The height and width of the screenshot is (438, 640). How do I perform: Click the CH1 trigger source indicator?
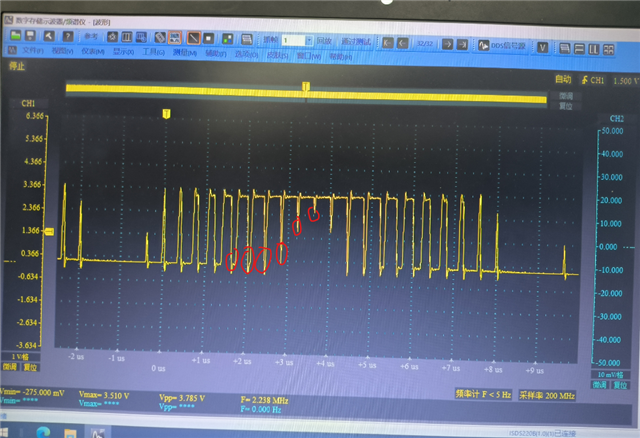593,80
